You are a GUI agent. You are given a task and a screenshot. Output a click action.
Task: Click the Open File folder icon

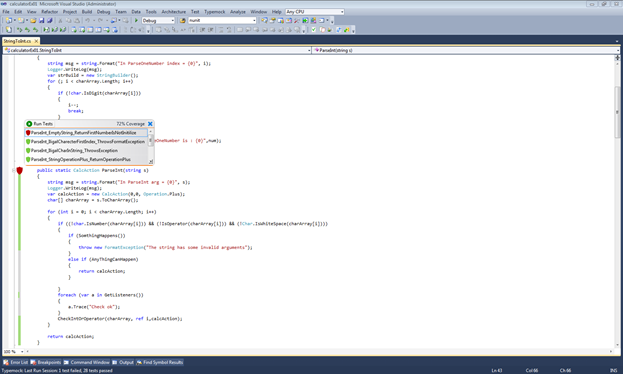(x=33, y=20)
